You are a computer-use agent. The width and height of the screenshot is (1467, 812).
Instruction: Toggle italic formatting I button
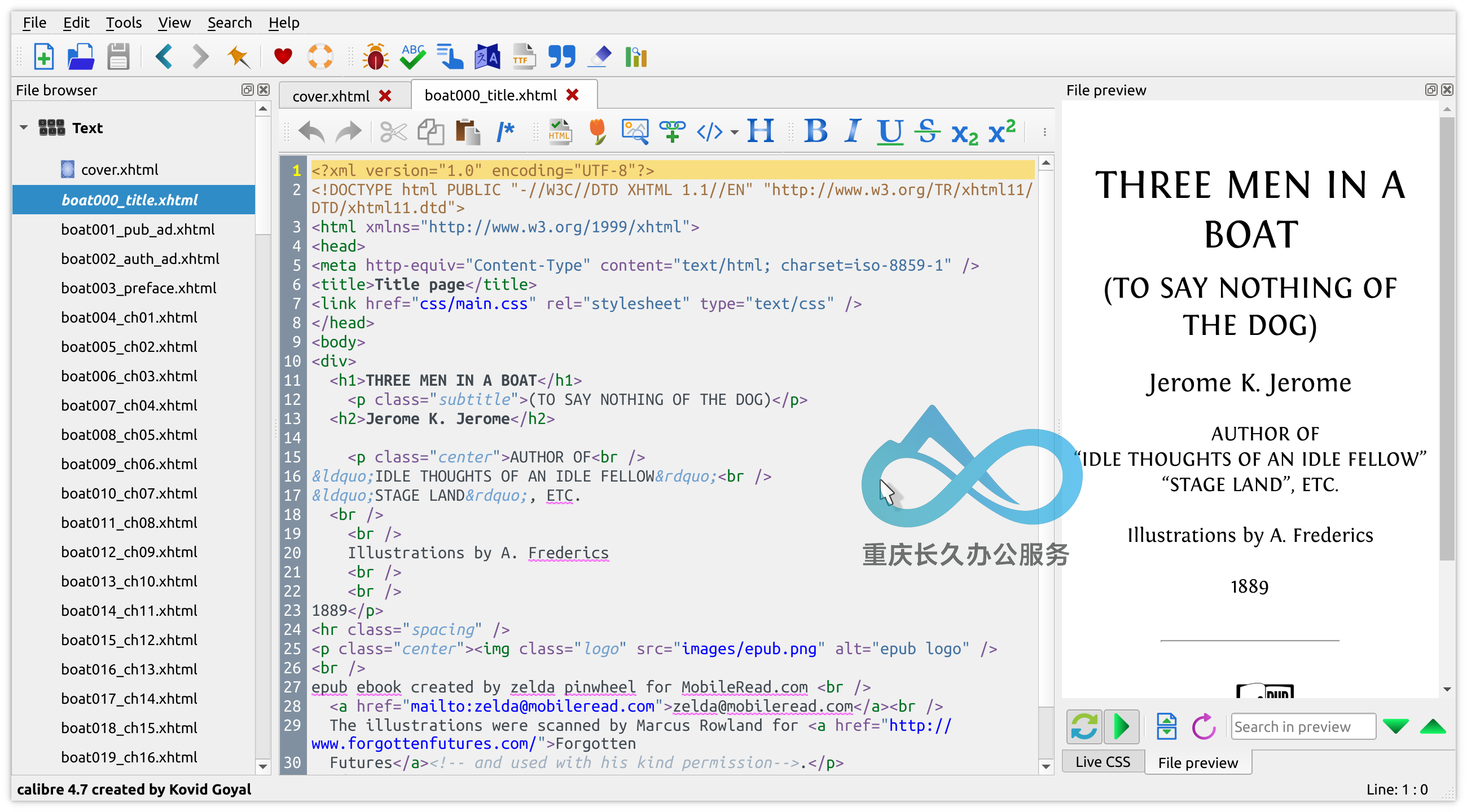[853, 131]
